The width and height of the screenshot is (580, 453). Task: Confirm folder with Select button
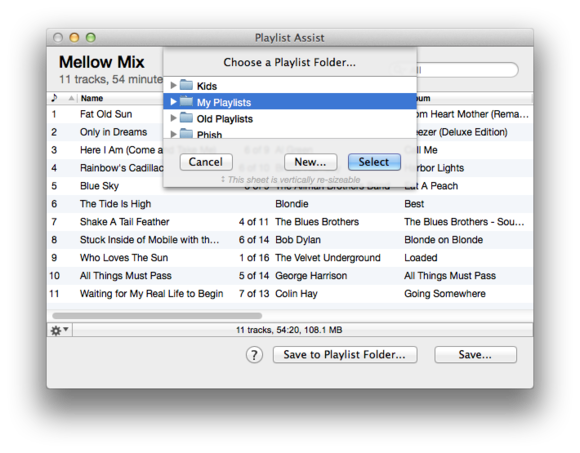374,162
